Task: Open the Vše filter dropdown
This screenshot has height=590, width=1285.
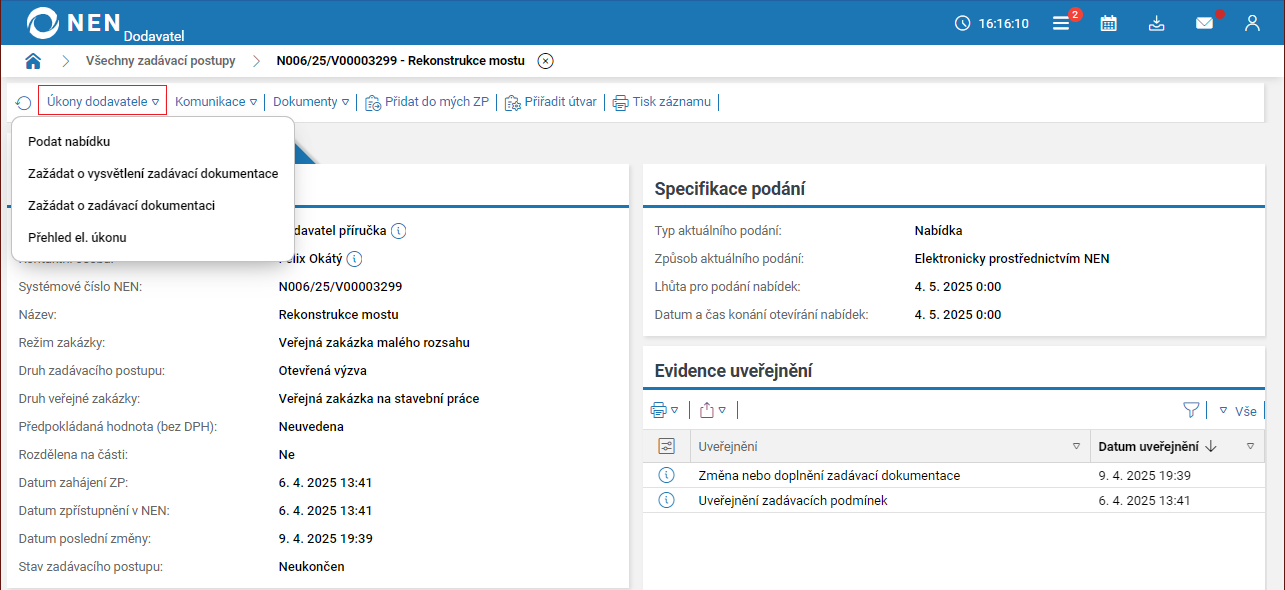Action: (1237, 411)
